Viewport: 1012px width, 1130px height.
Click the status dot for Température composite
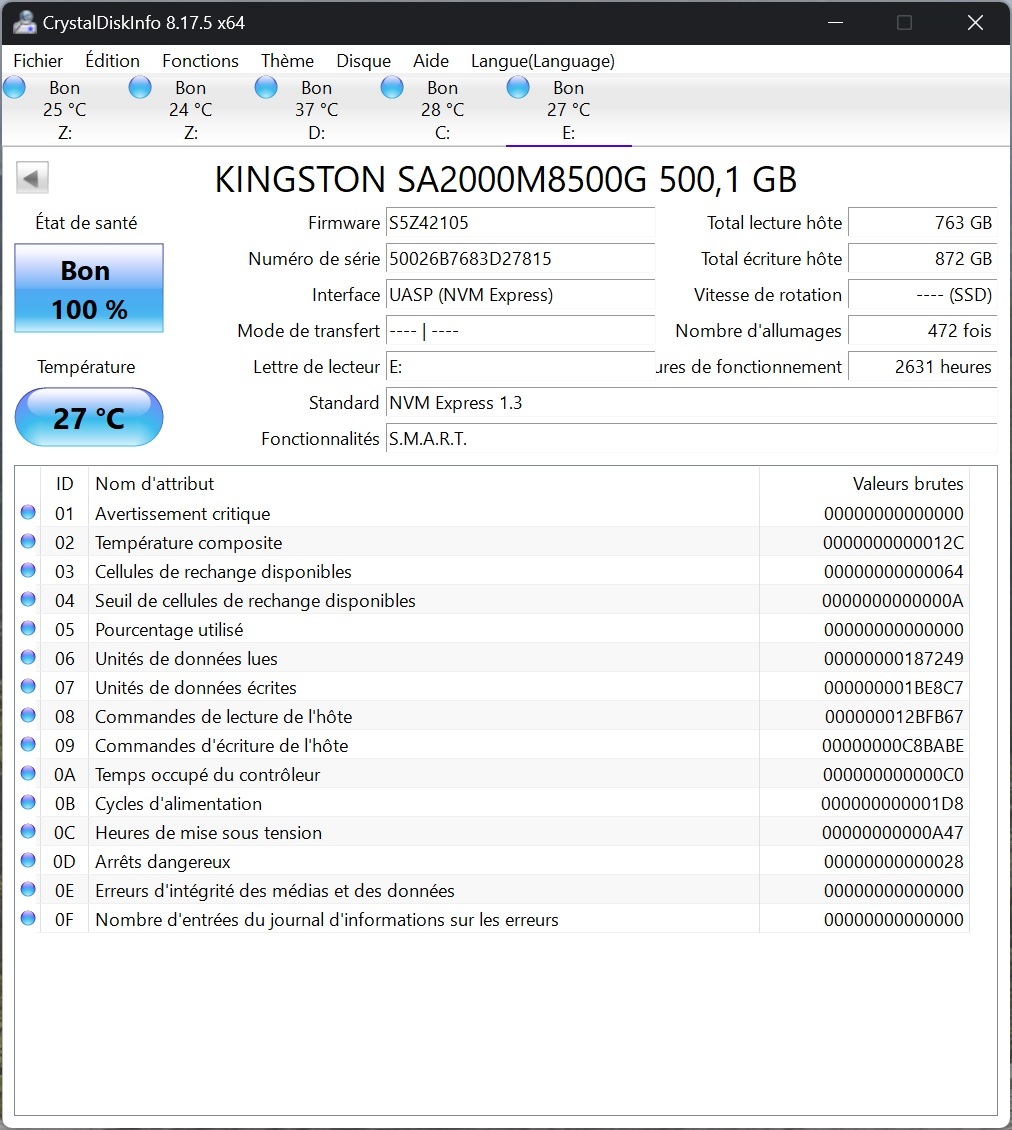pos(28,541)
